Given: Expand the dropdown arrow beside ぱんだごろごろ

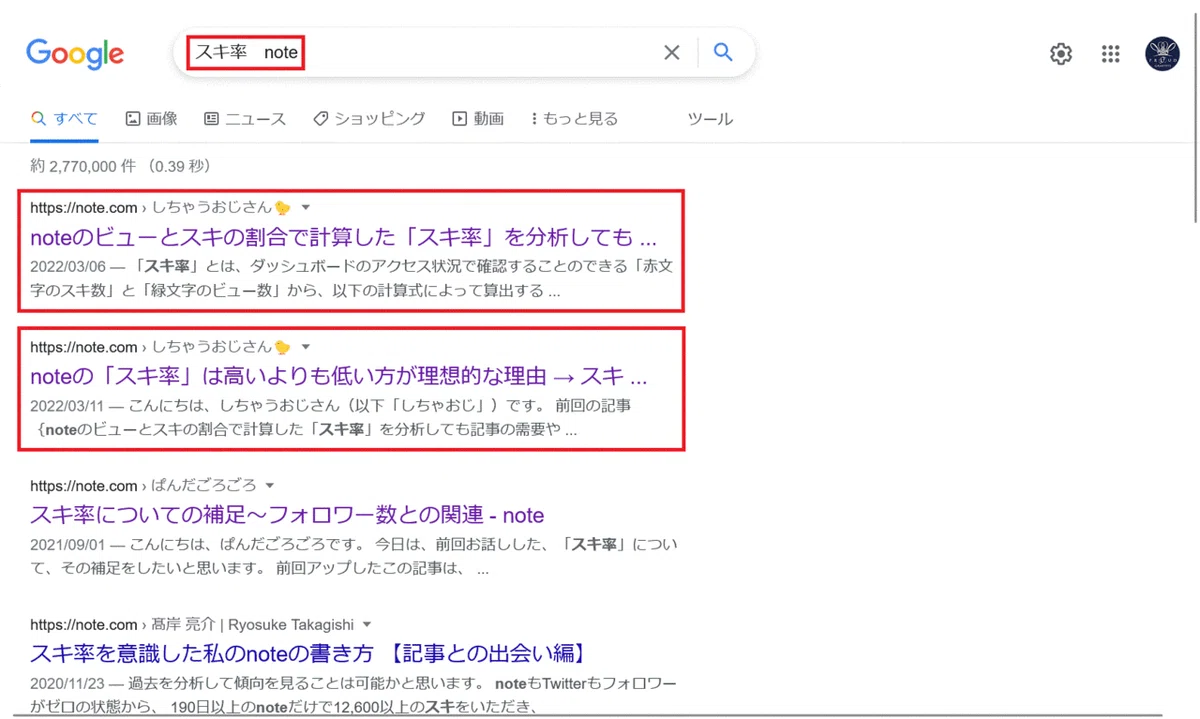Looking at the screenshot, I should [x=269, y=486].
